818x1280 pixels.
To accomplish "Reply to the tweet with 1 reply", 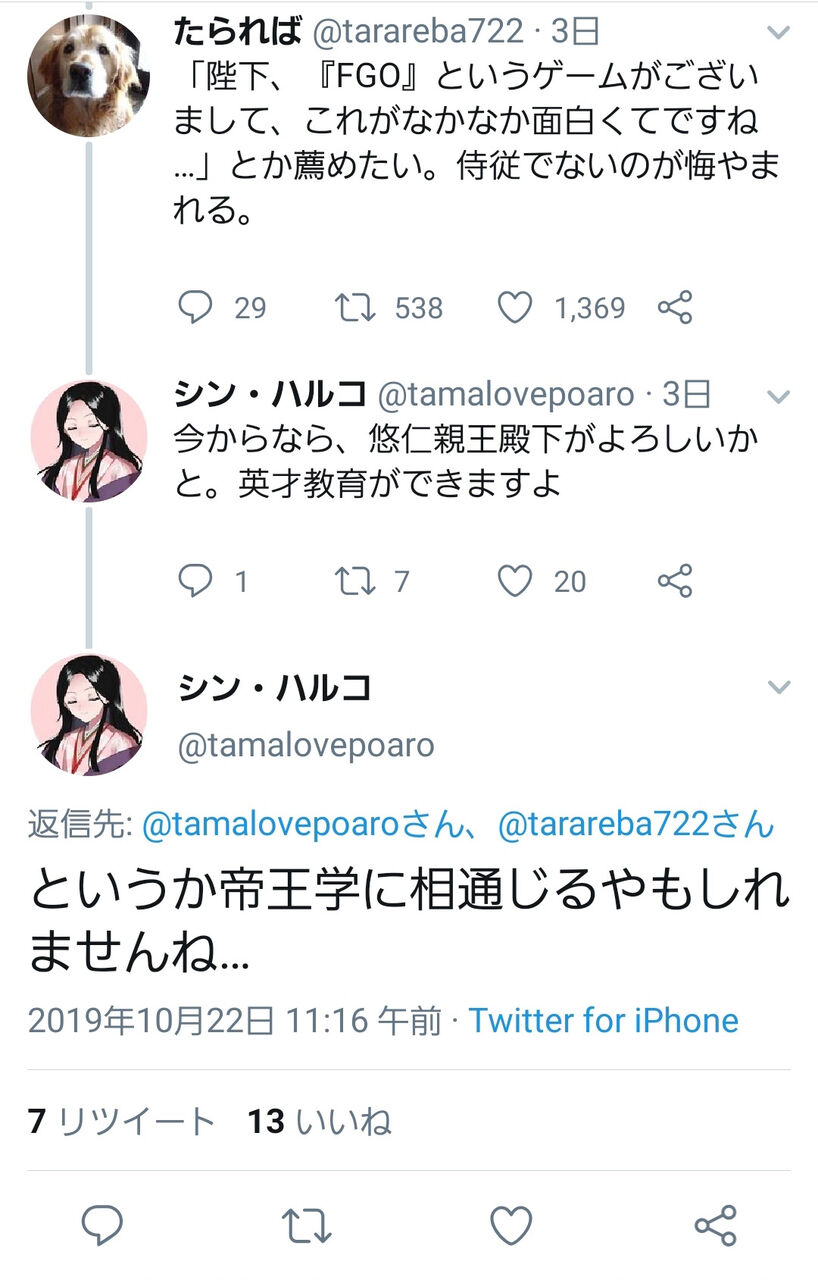I will coord(195,580).
